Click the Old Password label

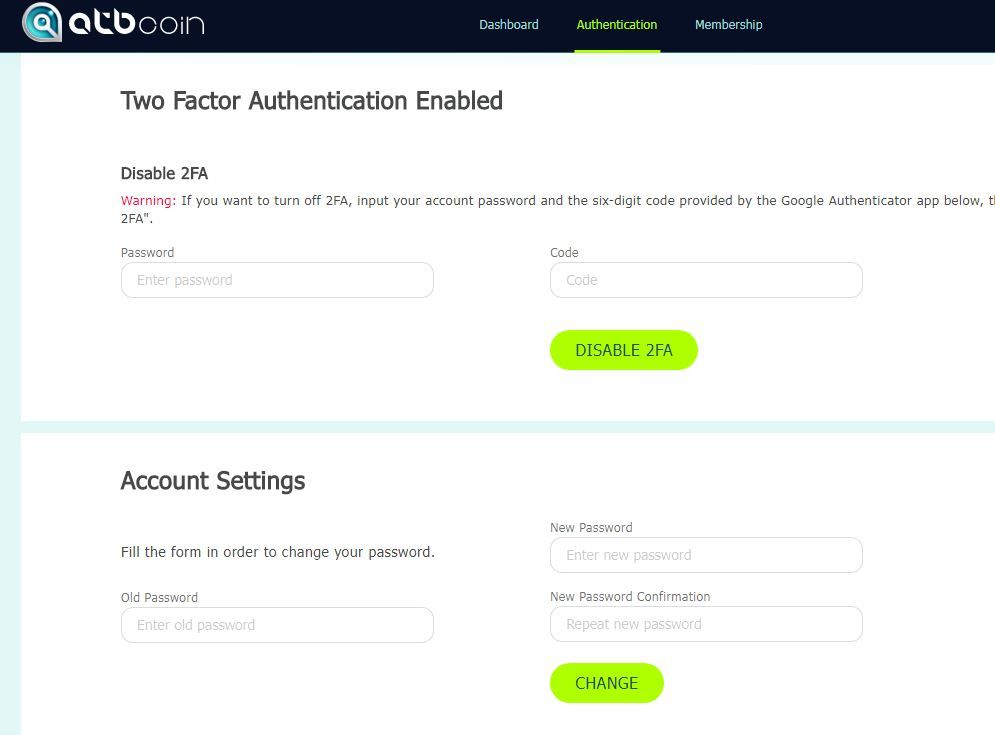[x=159, y=598]
